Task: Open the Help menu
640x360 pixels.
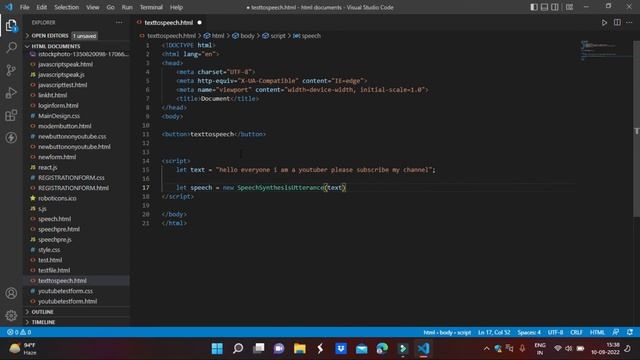Action: point(176,7)
